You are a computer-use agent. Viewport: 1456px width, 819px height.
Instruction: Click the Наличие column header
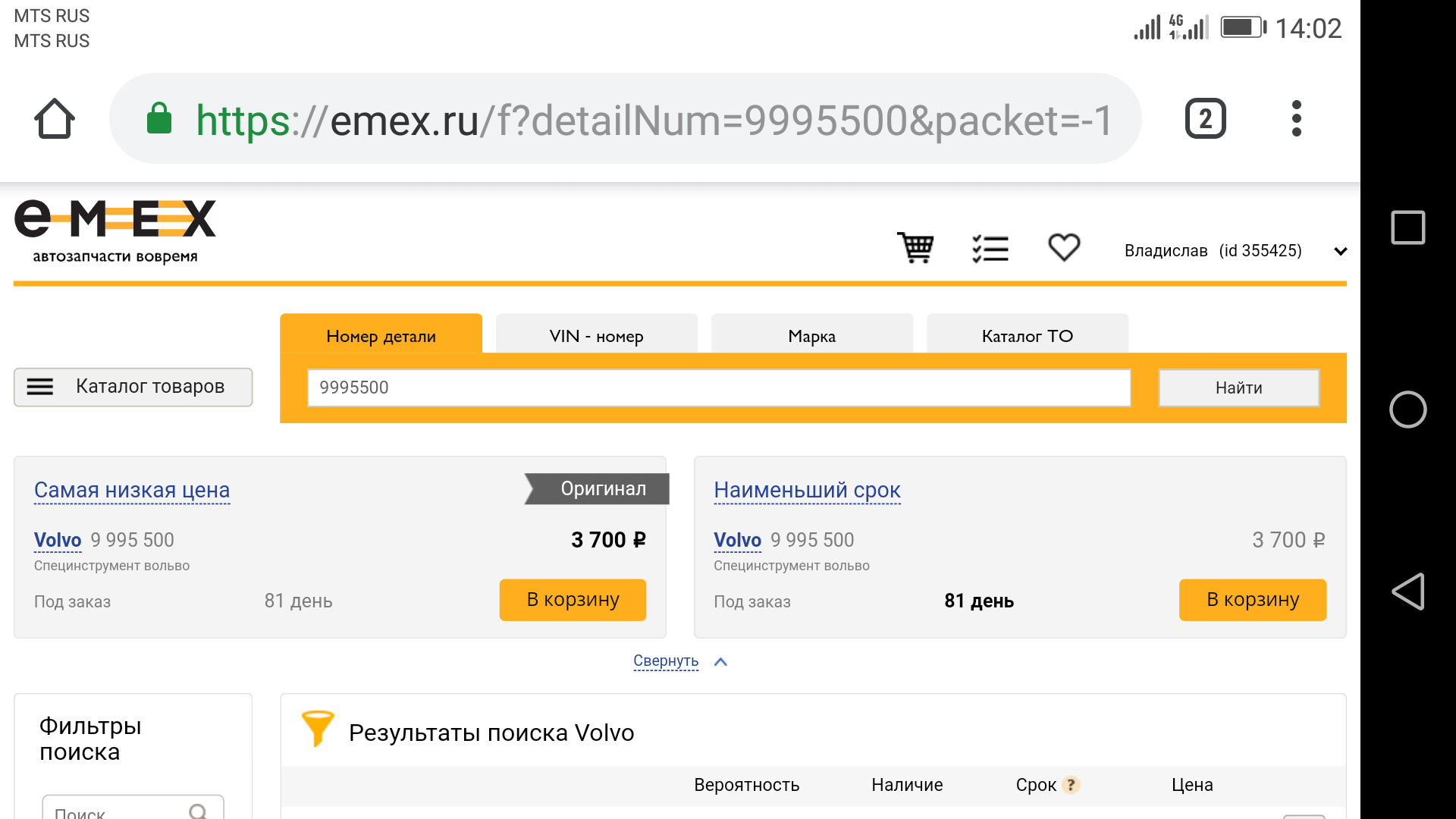(x=907, y=785)
